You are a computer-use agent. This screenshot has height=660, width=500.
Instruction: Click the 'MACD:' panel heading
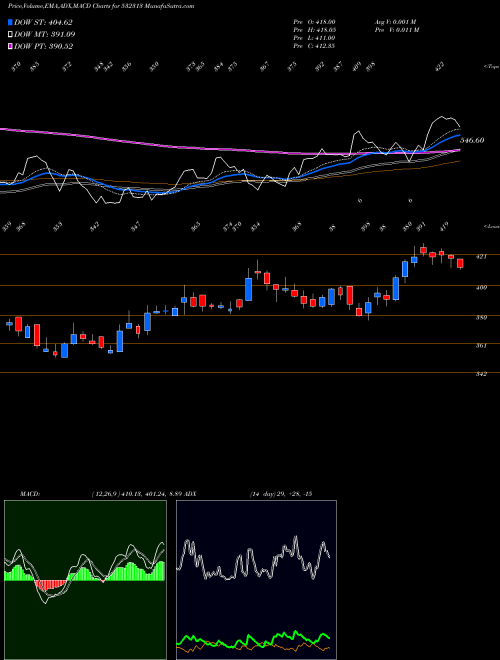(x=29, y=494)
